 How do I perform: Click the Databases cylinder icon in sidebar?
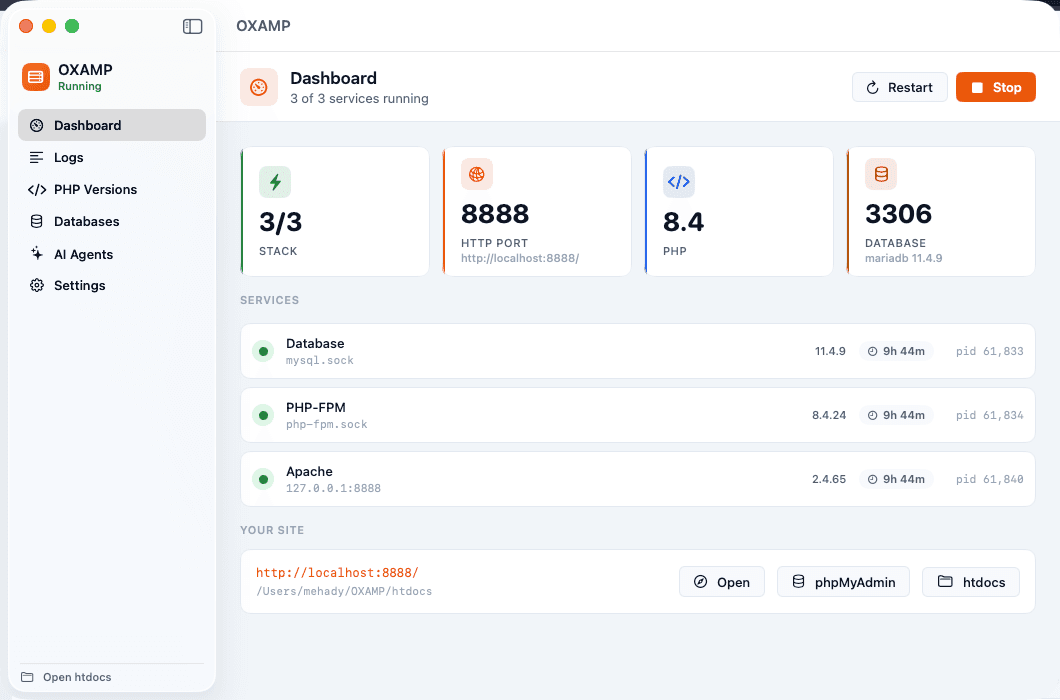37,221
